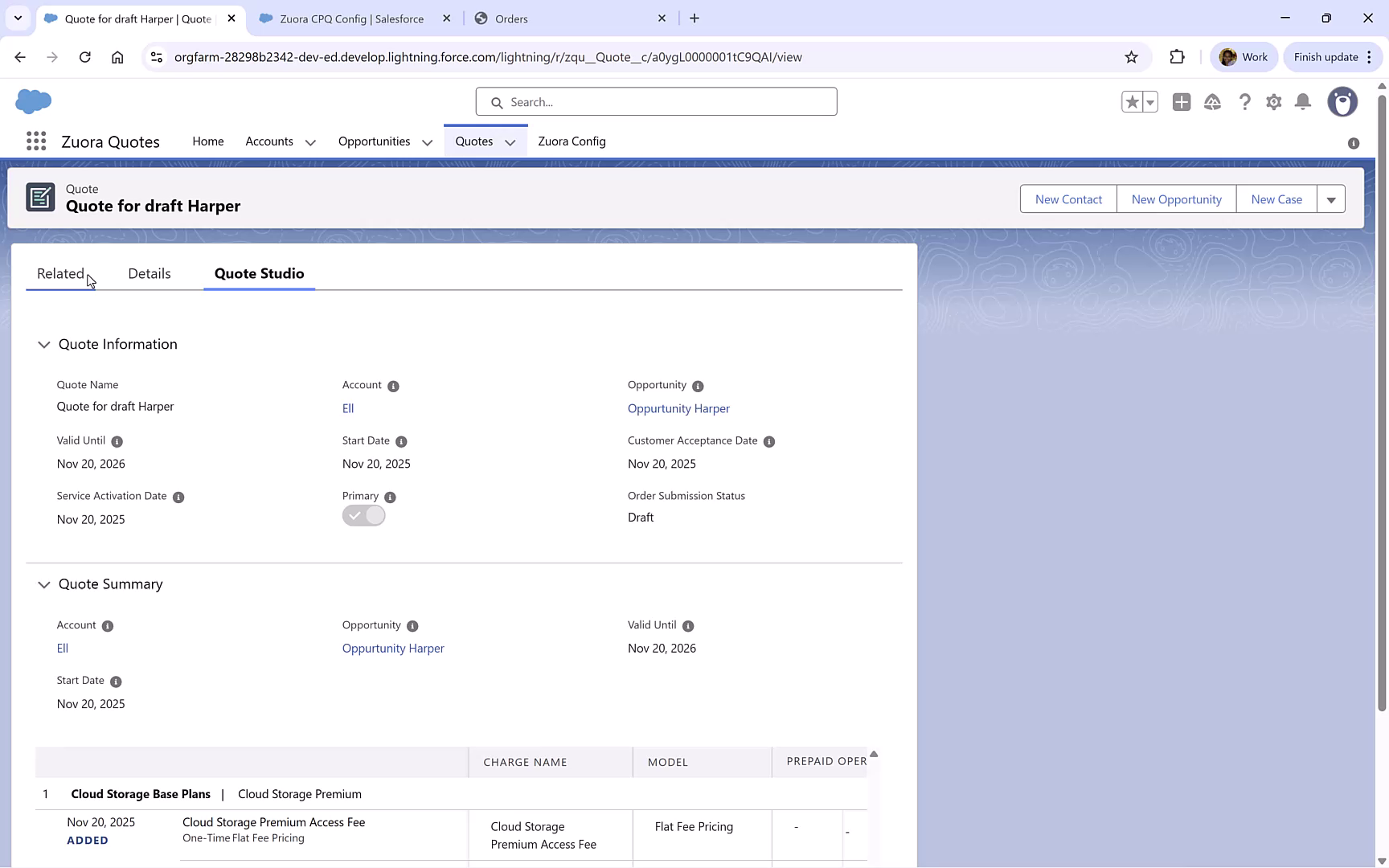Bookmark the page with the browser star
The width and height of the screenshot is (1389, 868).
click(1131, 57)
